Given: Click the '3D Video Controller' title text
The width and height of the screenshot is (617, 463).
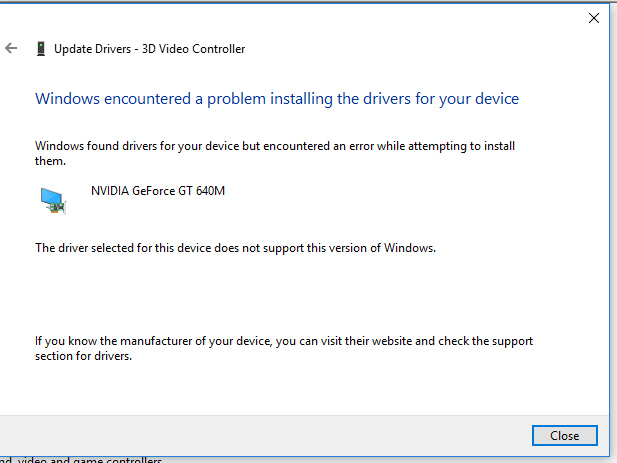Looking at the screenshot, I should click(193, 49).
